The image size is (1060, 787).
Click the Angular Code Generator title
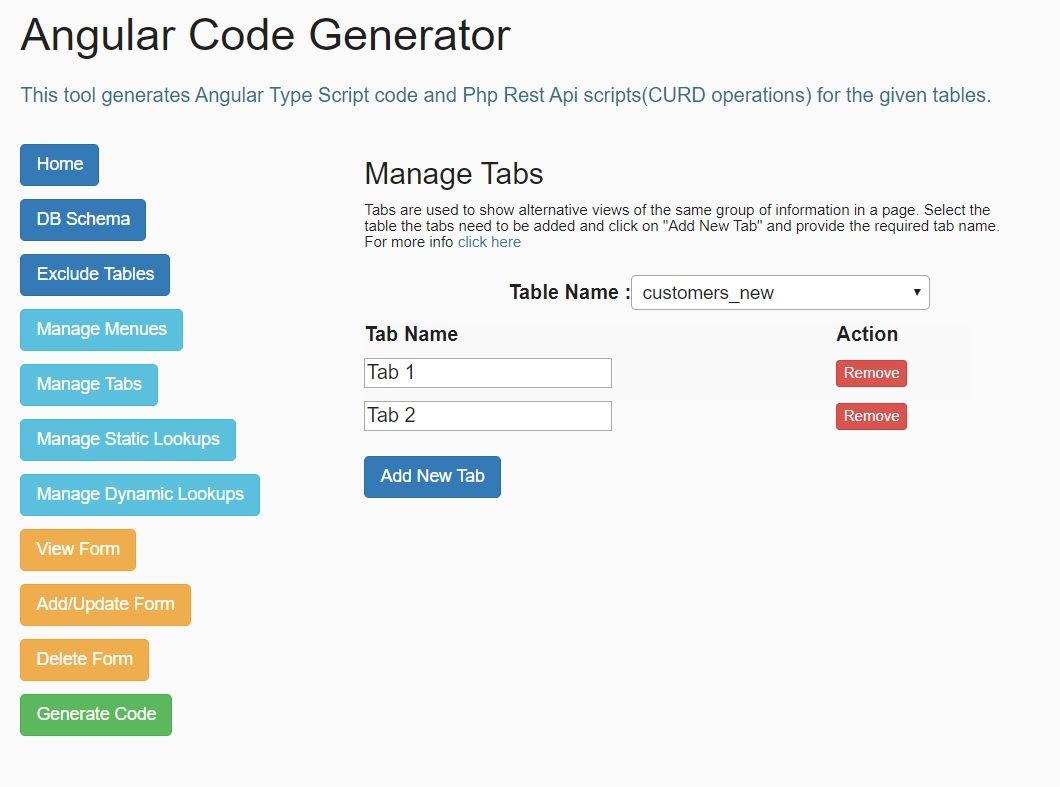[265, 36]
